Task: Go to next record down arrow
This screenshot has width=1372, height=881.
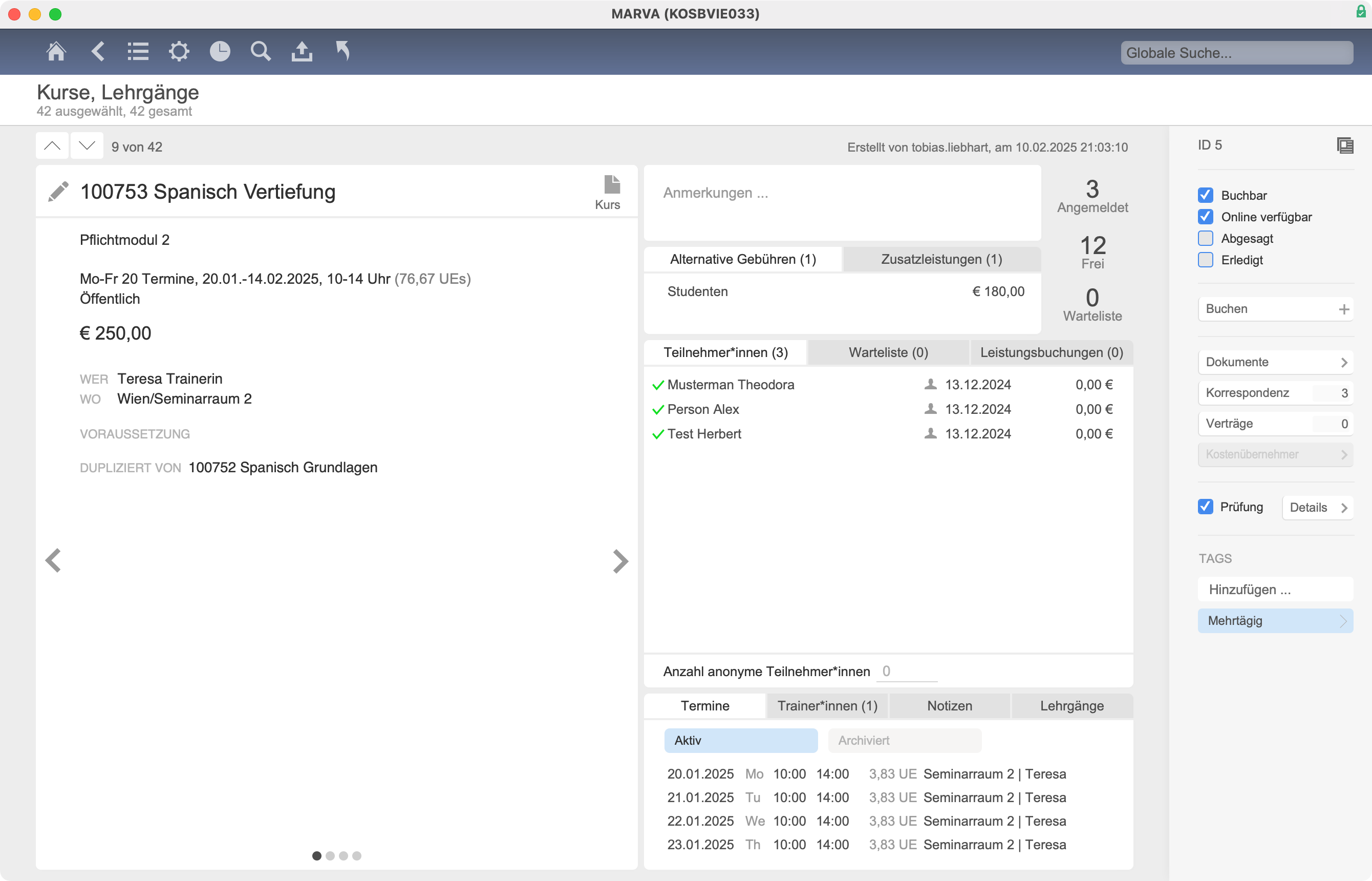Action: (87, 146)
